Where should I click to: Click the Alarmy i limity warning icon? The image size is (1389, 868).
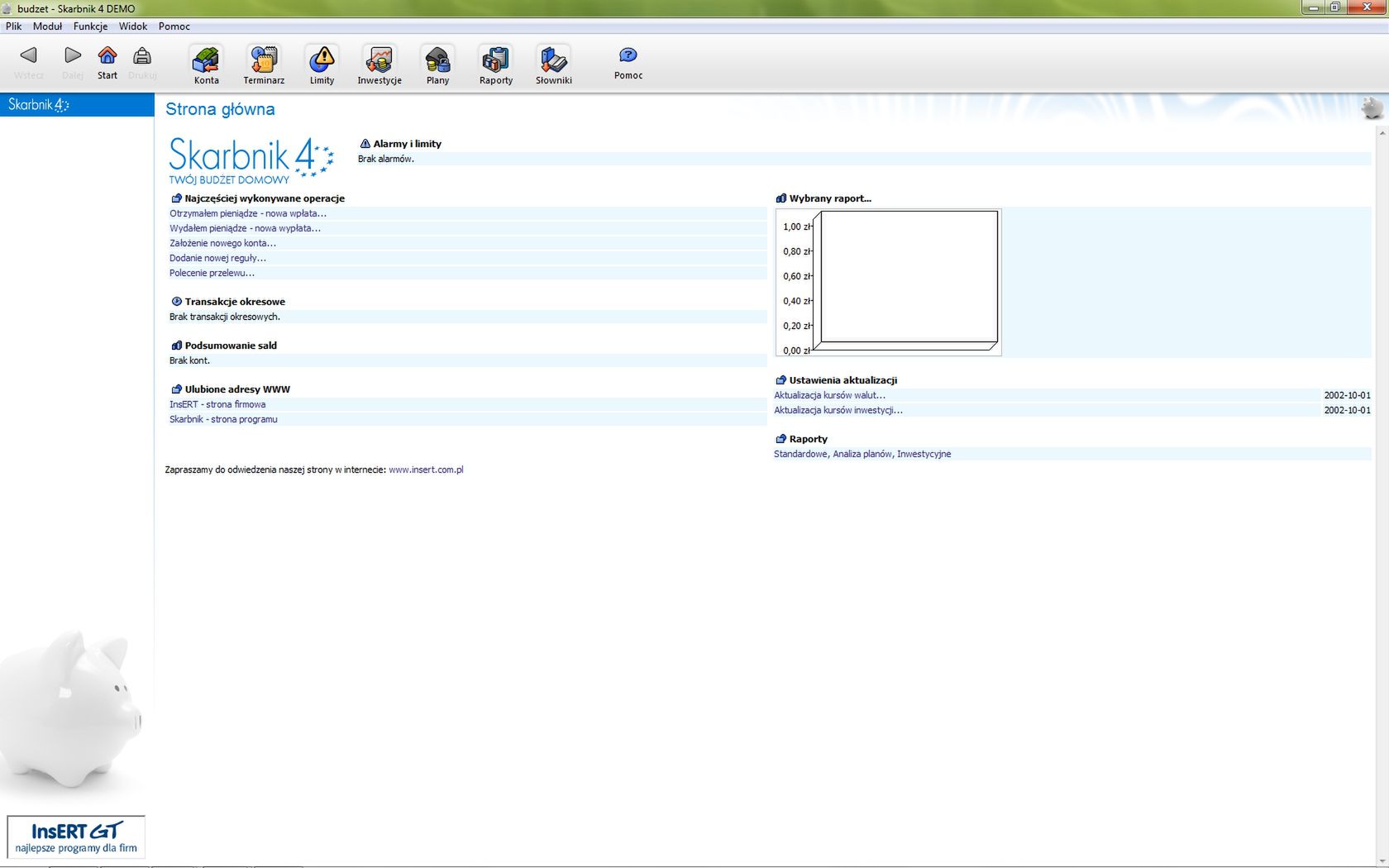pos(365,144)
